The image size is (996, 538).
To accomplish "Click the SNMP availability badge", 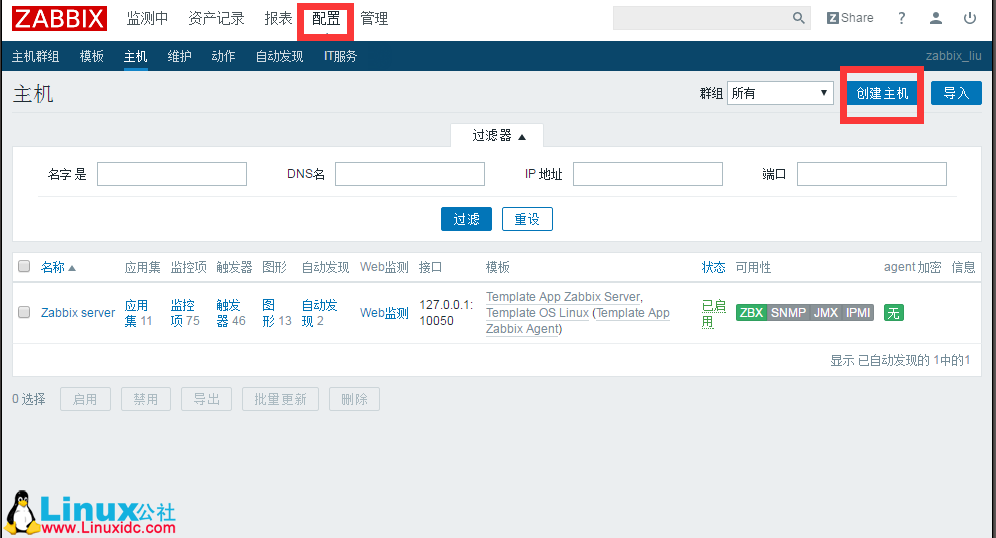I will tap(788, 313).
